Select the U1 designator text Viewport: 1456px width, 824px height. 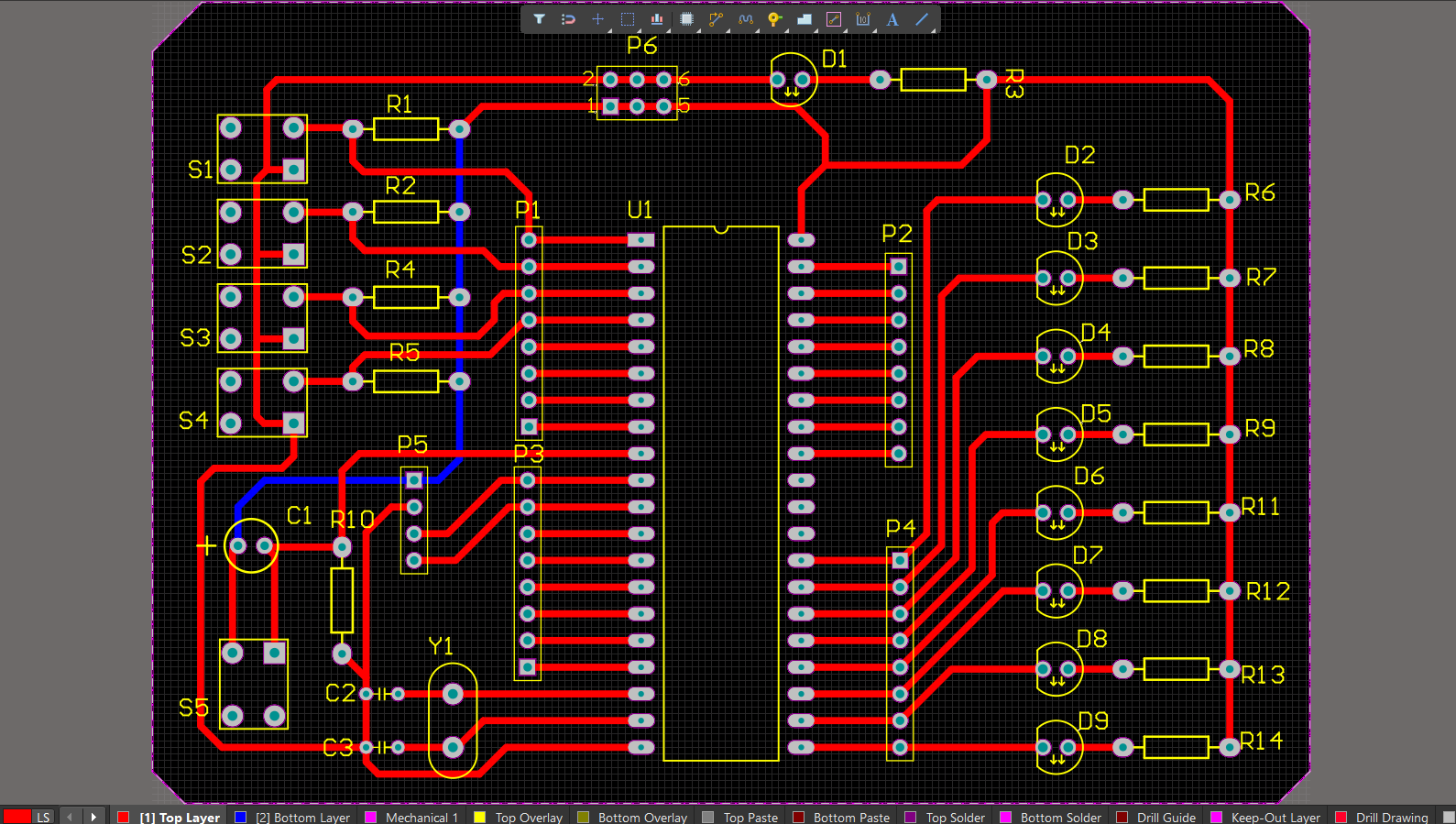(640, 211)
